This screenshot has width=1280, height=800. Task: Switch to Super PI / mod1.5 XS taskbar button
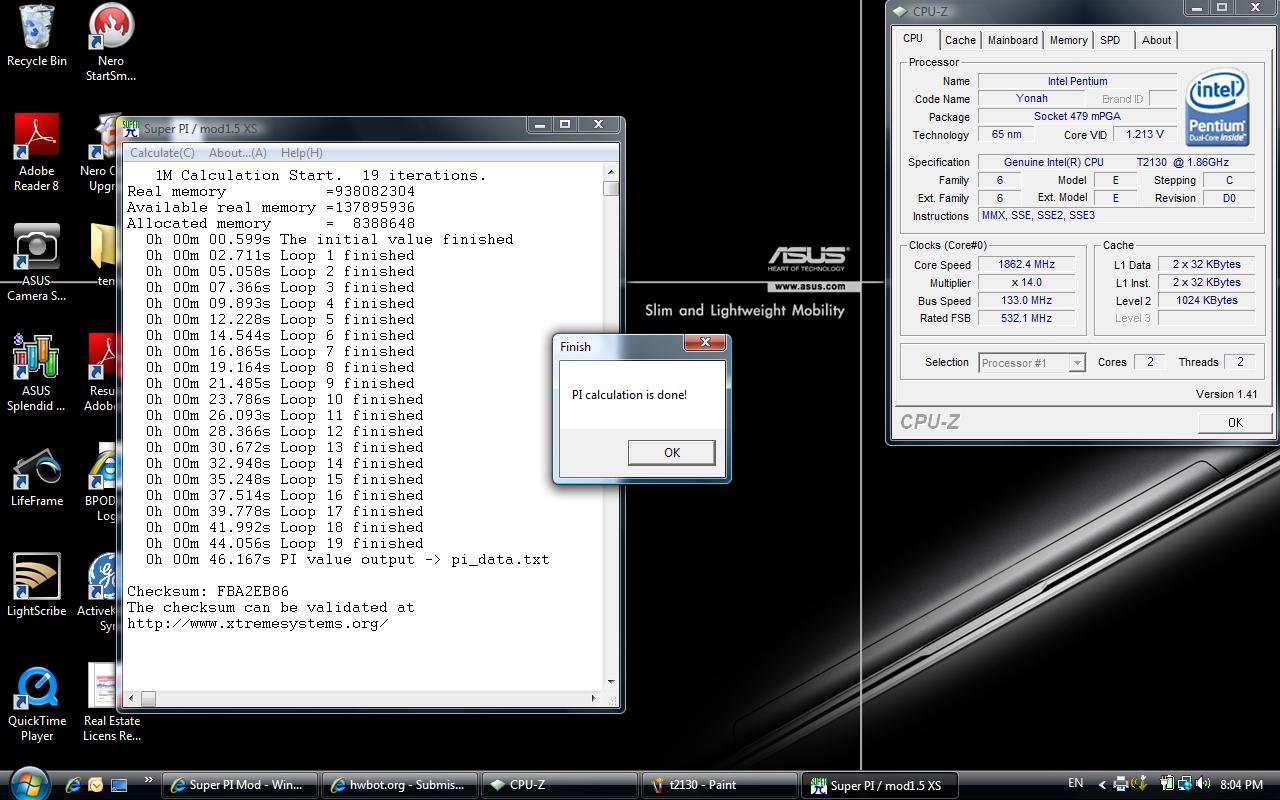(x=880, y=785)
